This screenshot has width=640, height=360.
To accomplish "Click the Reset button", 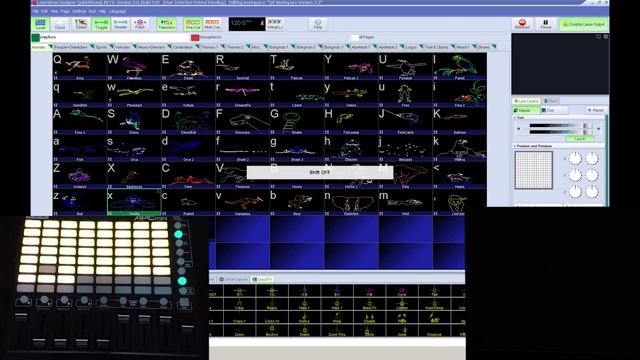I will (596, 110).
